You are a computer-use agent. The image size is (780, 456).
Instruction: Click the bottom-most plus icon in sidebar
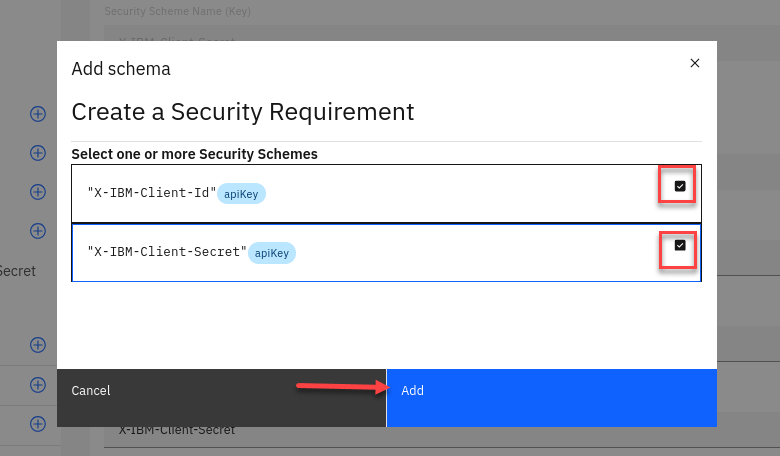click(38, 423)
